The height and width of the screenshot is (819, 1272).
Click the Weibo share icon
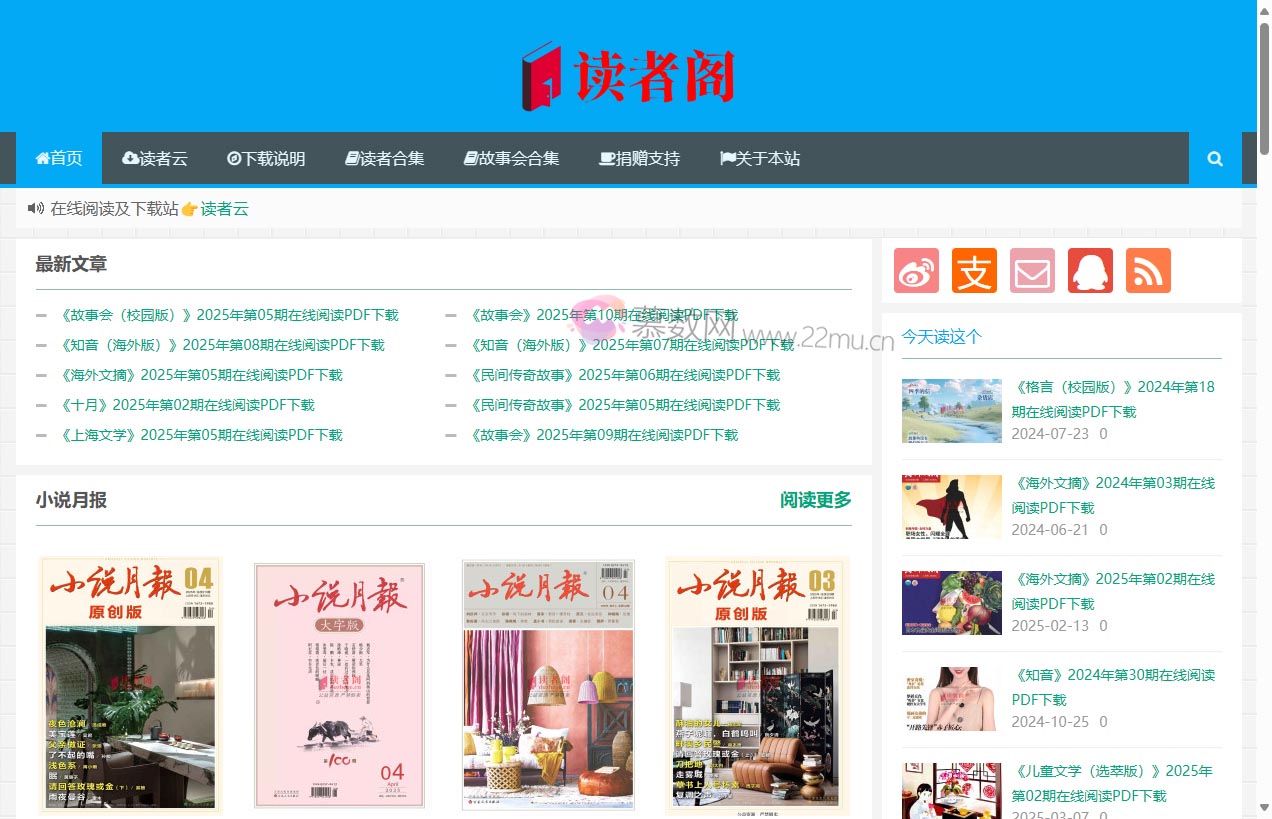click(x=916, y=270)
